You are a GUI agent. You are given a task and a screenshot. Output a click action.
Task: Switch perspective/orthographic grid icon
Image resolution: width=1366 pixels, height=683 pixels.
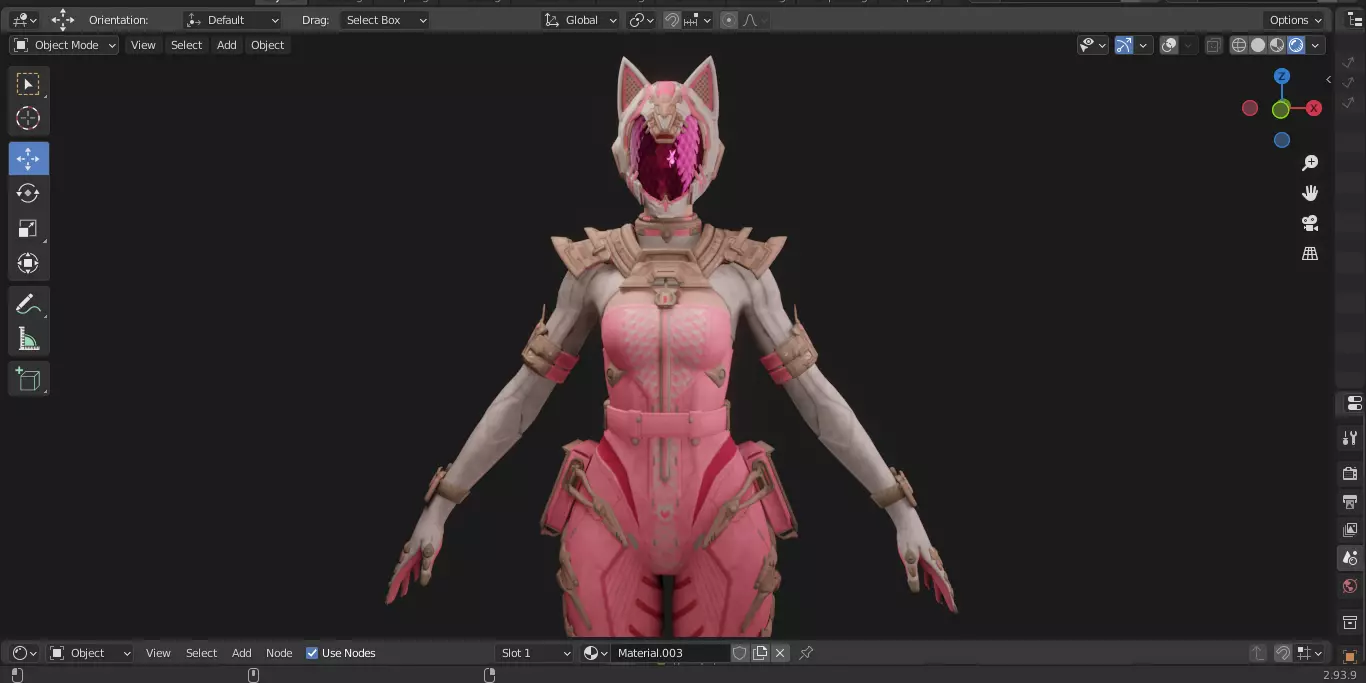click(1310, 254)
